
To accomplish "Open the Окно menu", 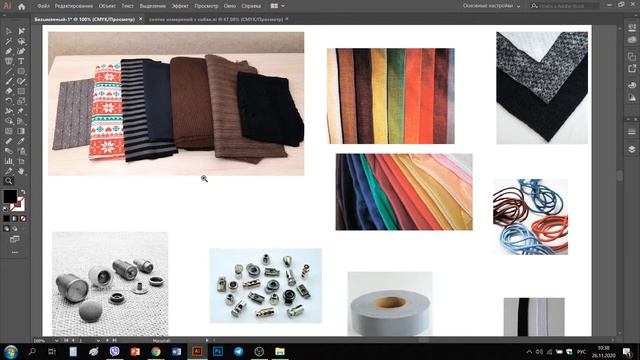I will coord(230,6).
